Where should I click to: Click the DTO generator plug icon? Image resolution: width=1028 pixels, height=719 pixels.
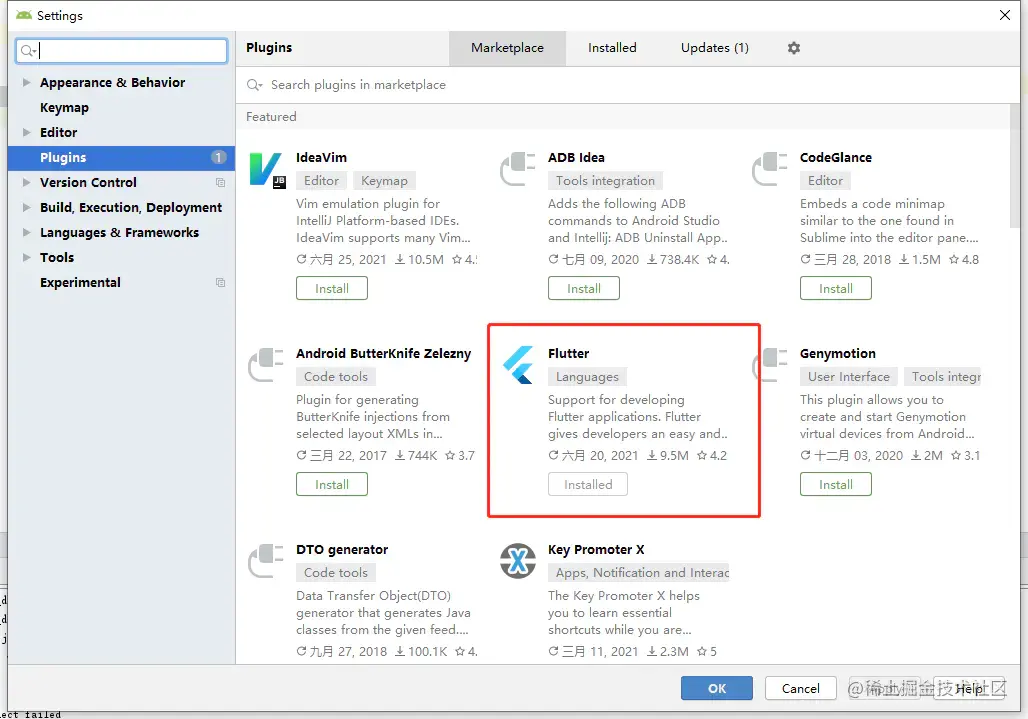[266, 560]
